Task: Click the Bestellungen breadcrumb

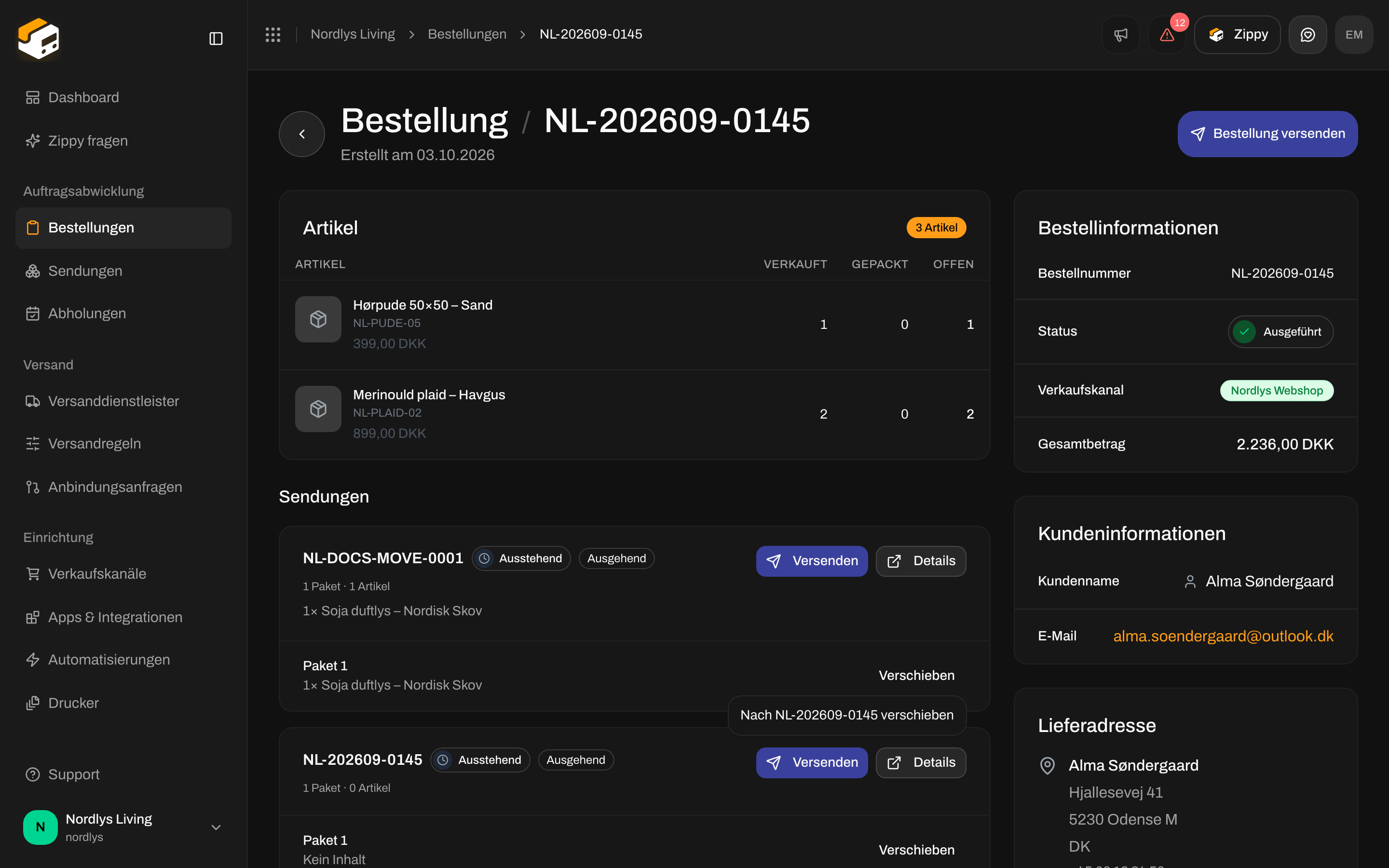Action: point(467,34)
